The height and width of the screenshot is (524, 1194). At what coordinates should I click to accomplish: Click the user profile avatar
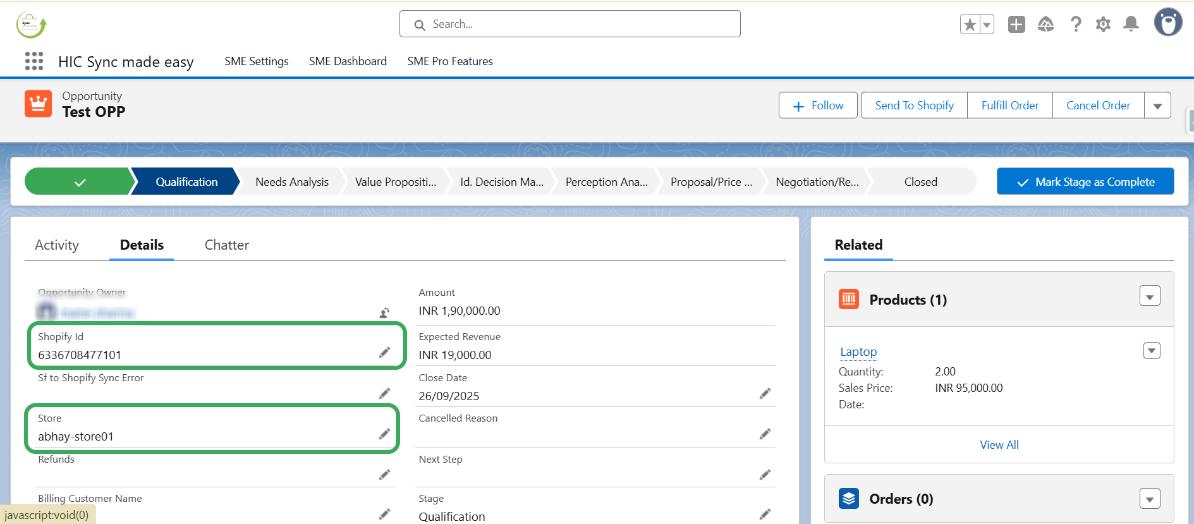coord(1167,23)
